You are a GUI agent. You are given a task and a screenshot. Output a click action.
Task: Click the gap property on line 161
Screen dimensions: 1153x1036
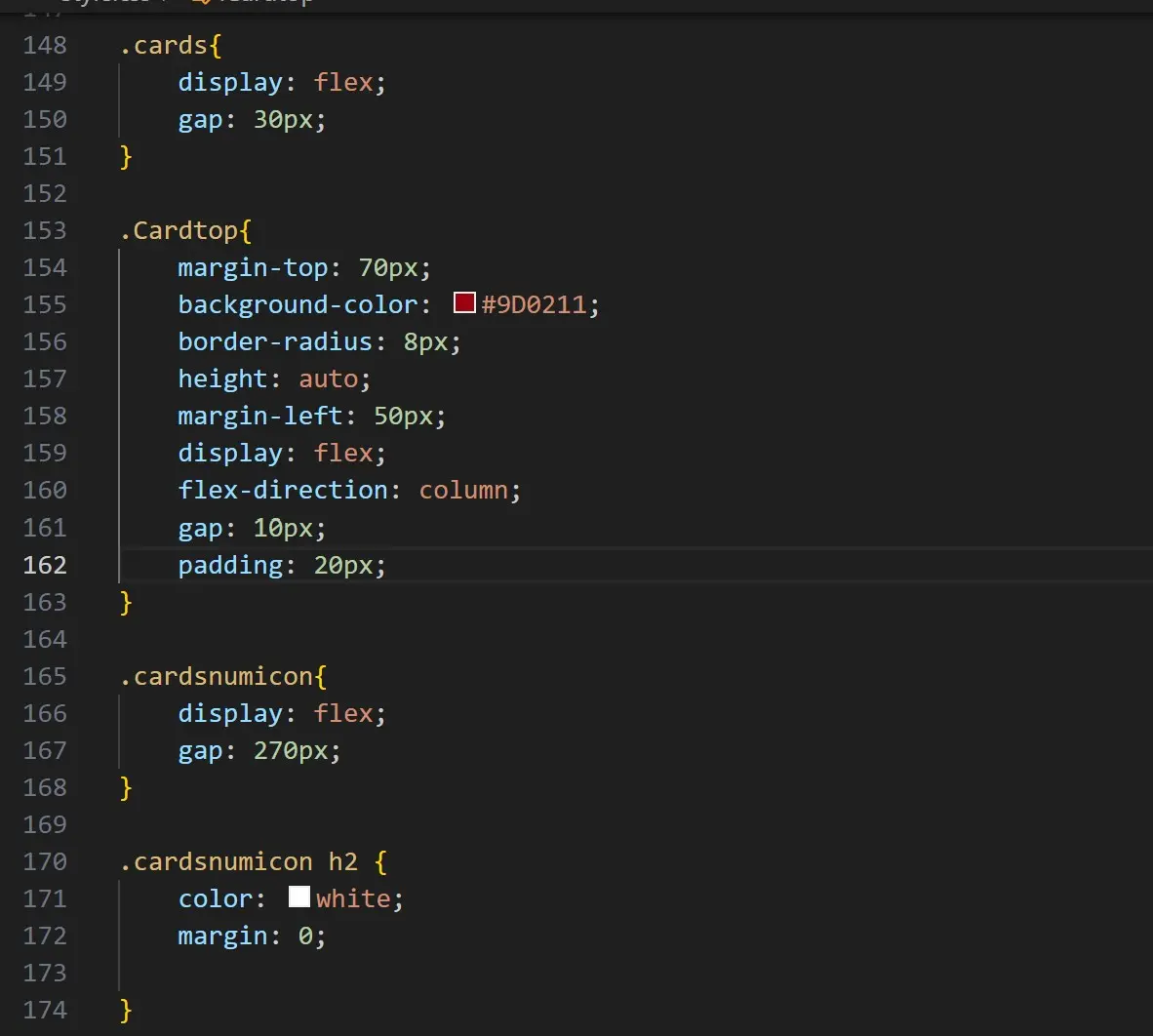pyautogui.click(x=200, y=528)
